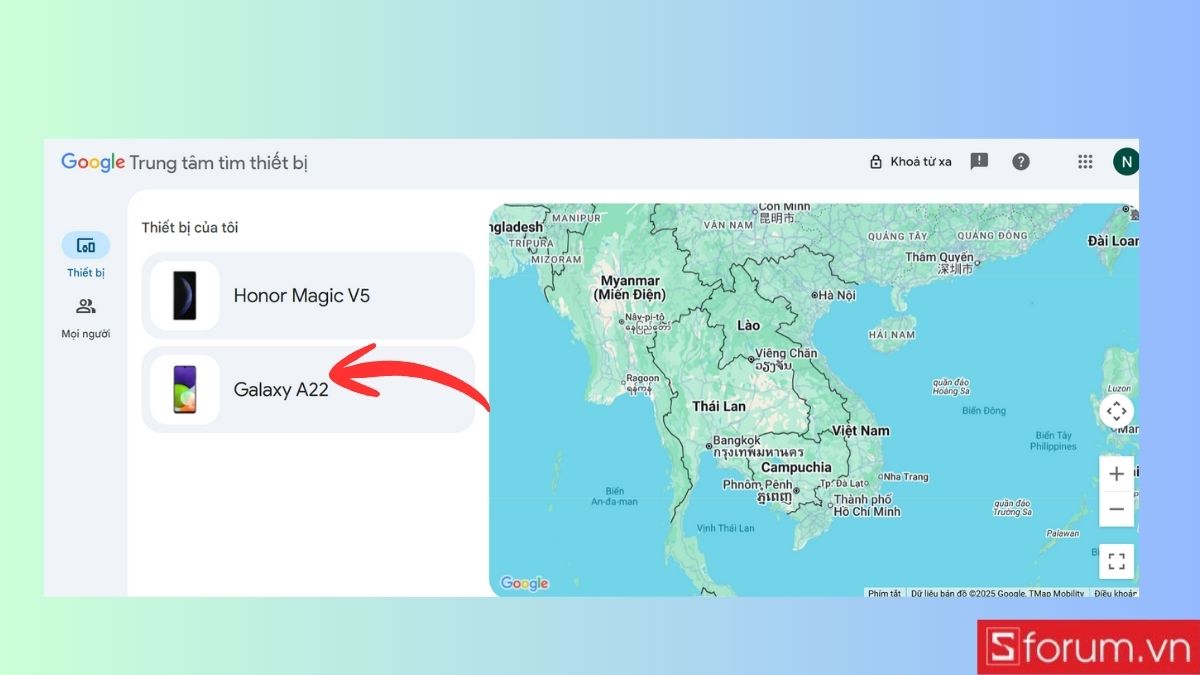Click the Thái Lan country label
Image resolution: width=1200 pixels, height=675 pixels.
[719, 407]
